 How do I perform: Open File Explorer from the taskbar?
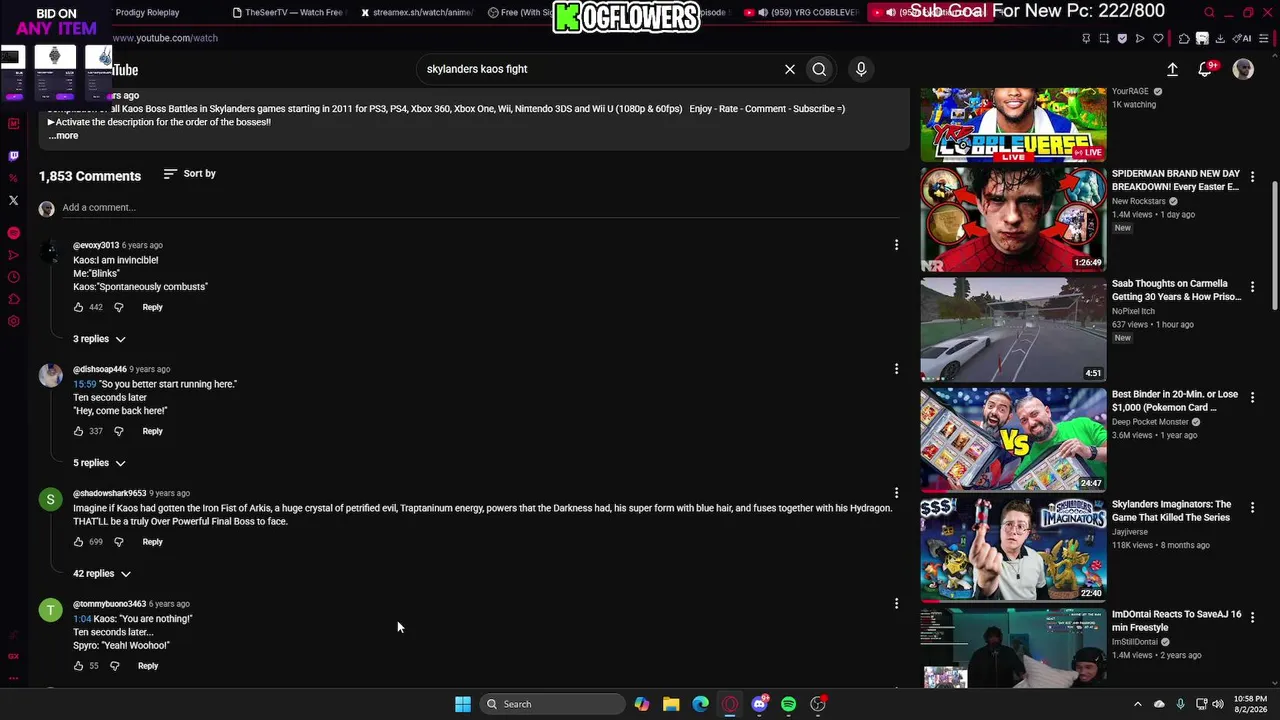click(671, 704)
